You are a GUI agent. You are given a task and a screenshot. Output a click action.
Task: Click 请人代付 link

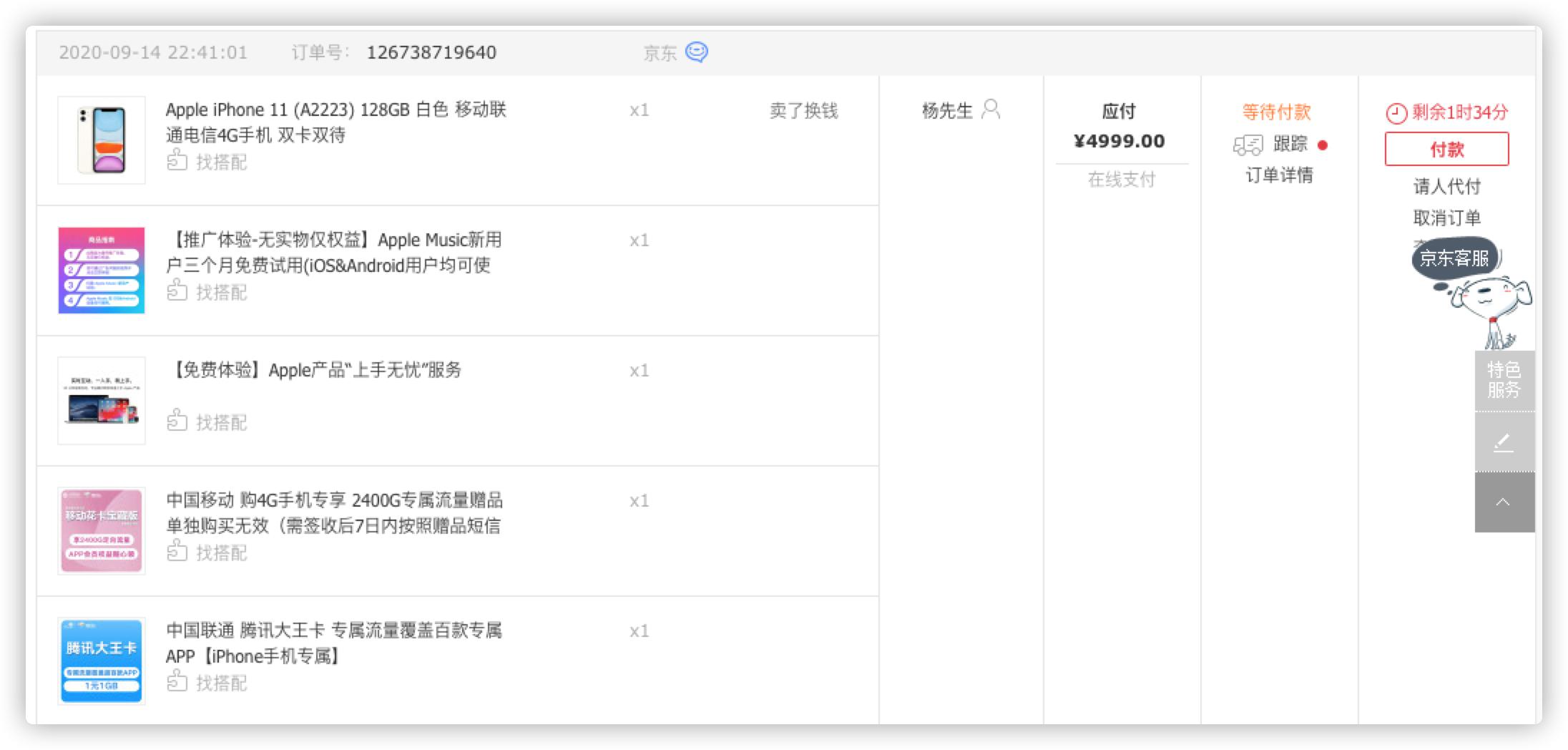click(1446, 187)
